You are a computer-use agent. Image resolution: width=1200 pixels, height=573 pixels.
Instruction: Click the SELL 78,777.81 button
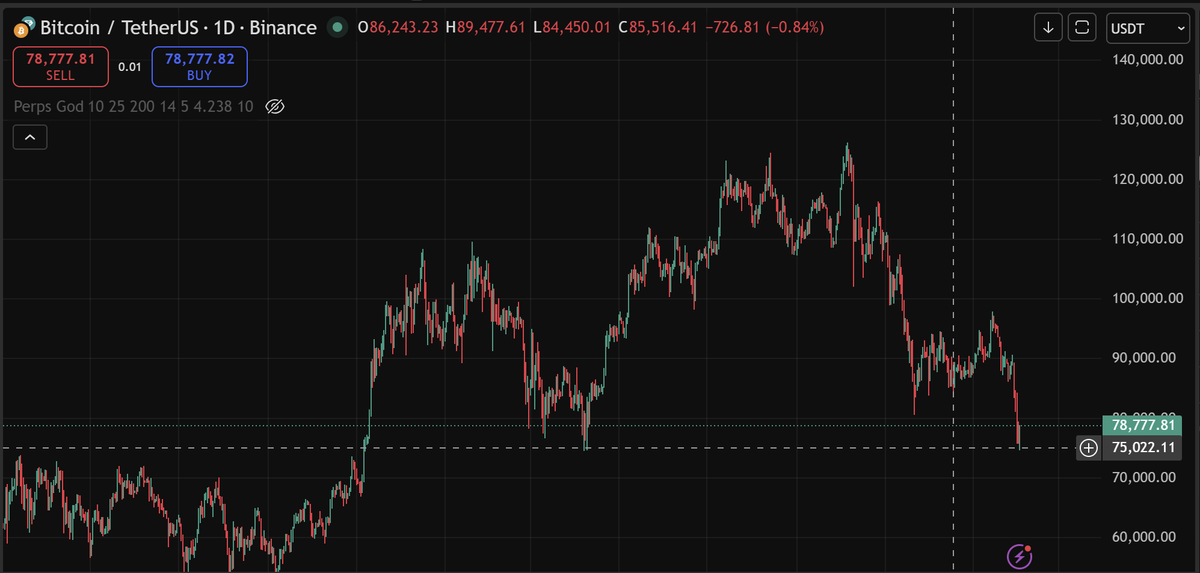(x=60, y=66)
